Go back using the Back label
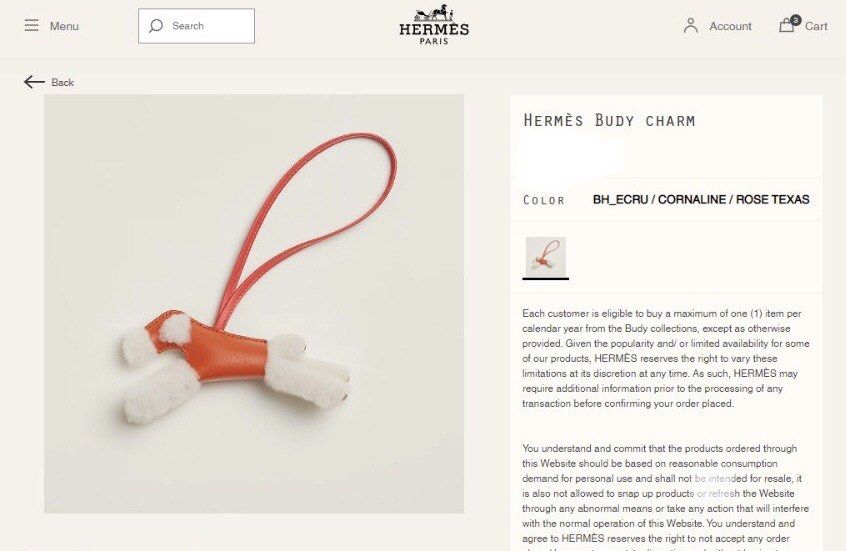This screenshot has height=551, width=846. click(63, 83)
